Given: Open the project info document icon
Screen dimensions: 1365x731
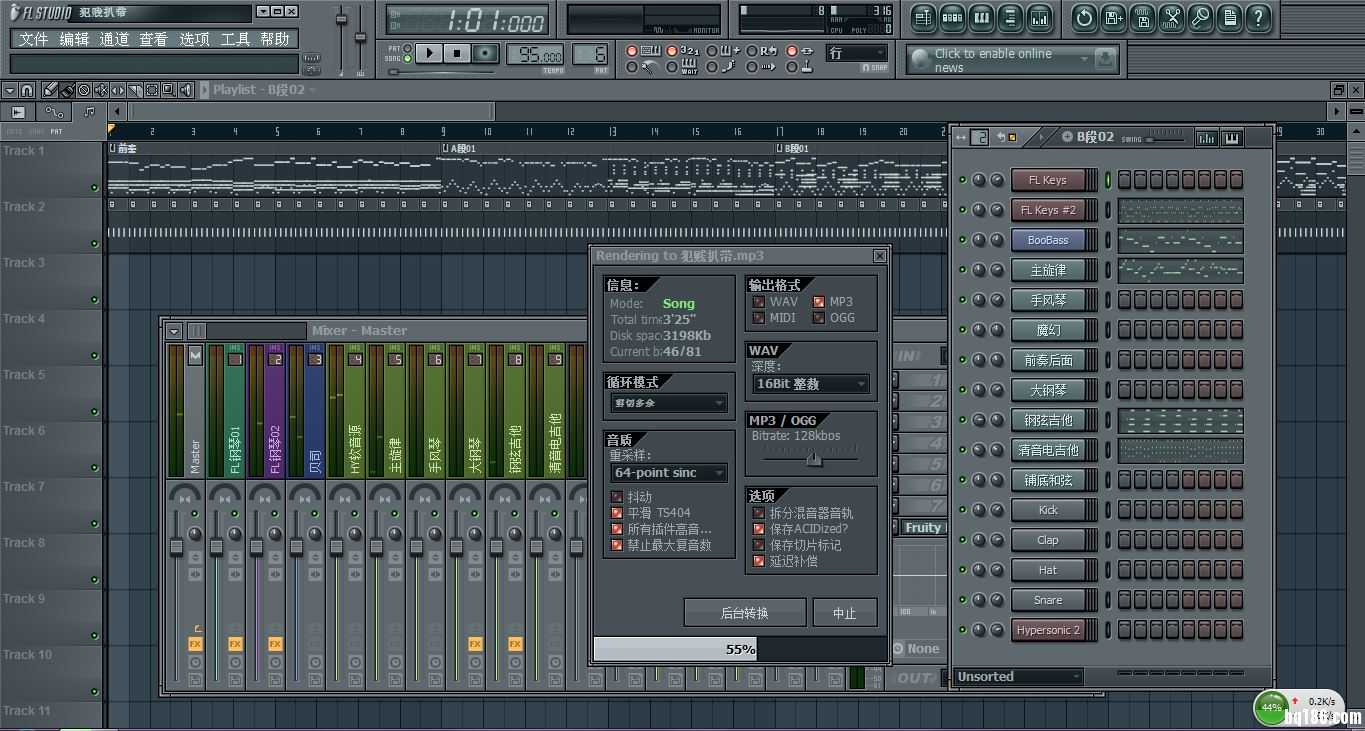Looking at the screenshot, I should coord(1229,18).
